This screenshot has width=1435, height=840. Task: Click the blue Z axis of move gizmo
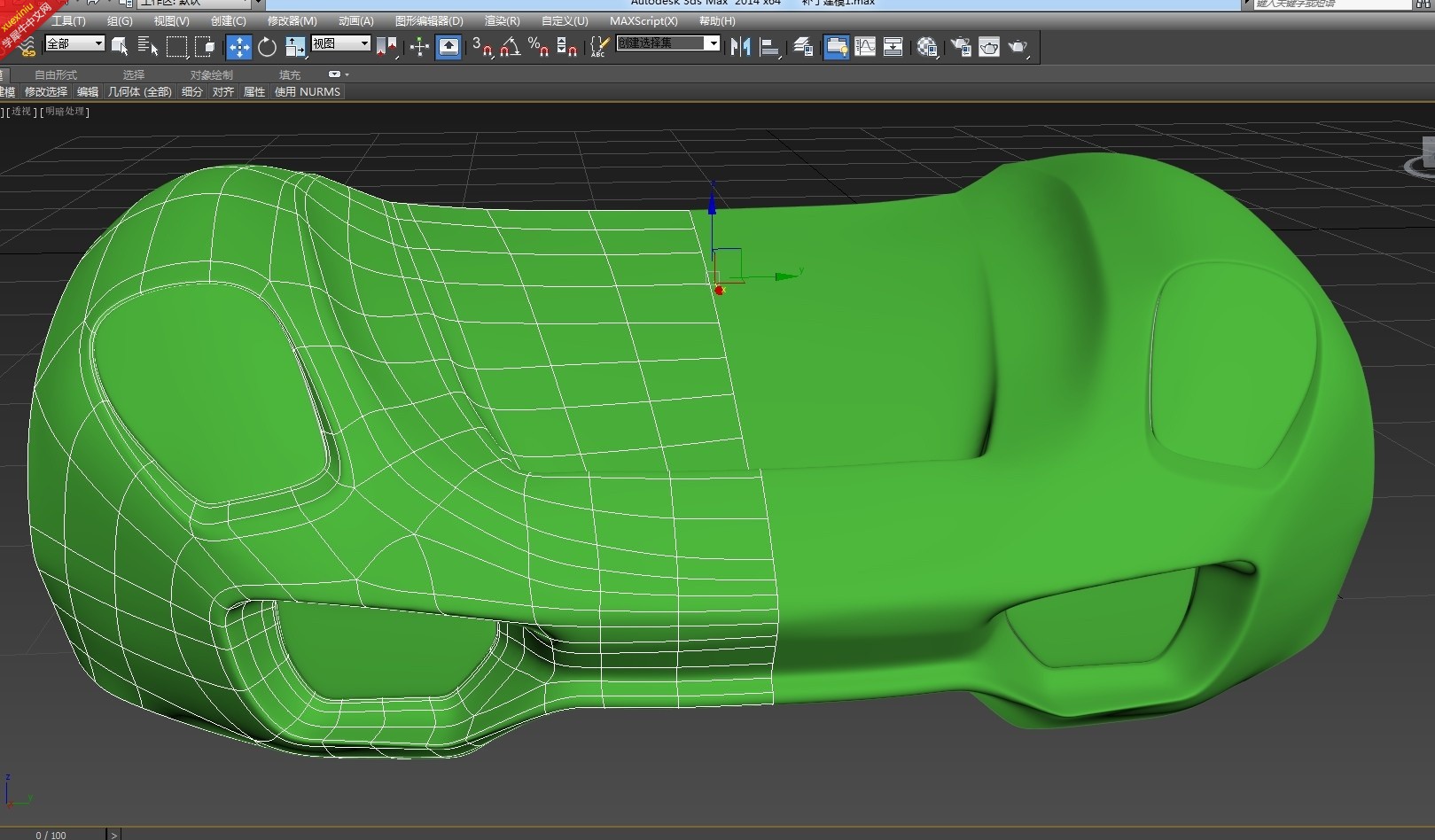pos(712,219)
